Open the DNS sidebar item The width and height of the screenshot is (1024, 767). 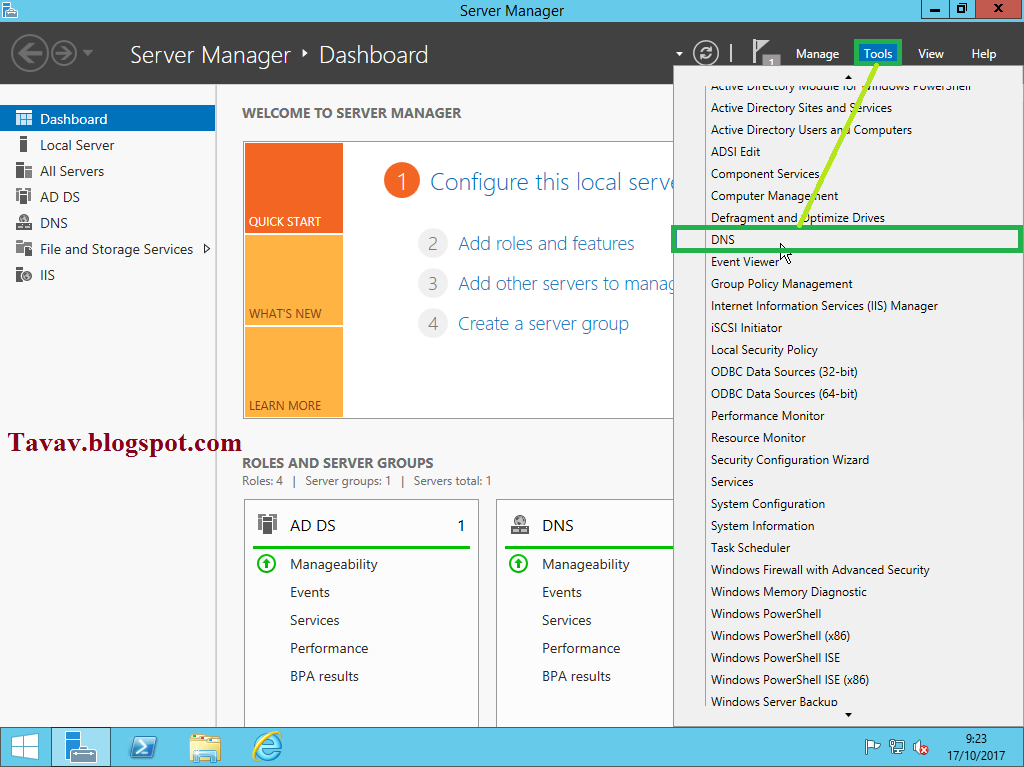[54, 223]
